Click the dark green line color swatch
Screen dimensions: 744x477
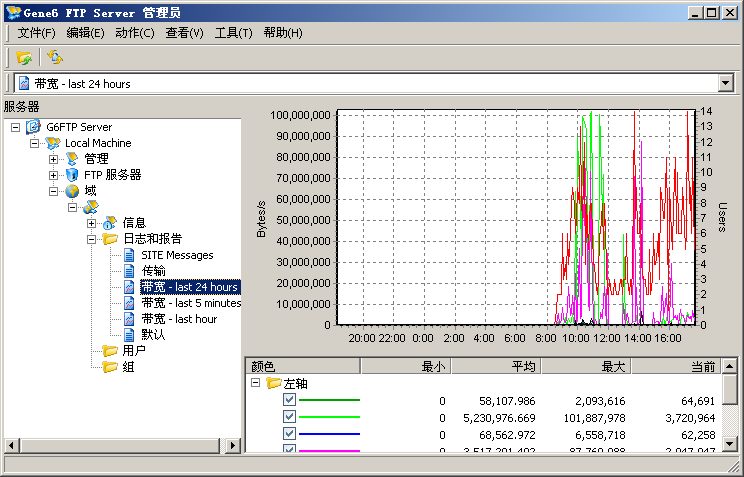(x=329, y=400)
